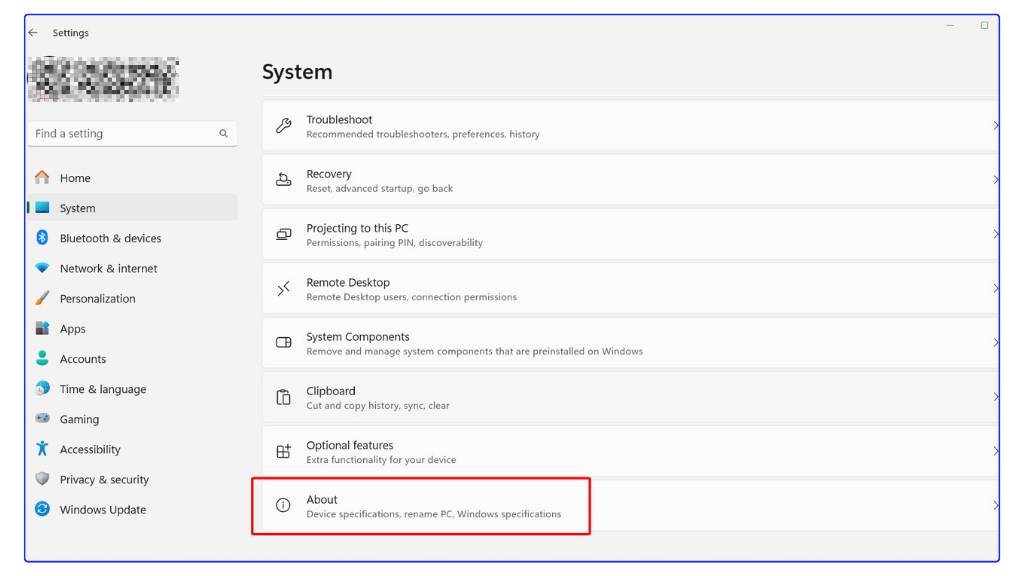Select the Personalization paintbrush icon
The image size is (1024, 576).
(42, 298)
